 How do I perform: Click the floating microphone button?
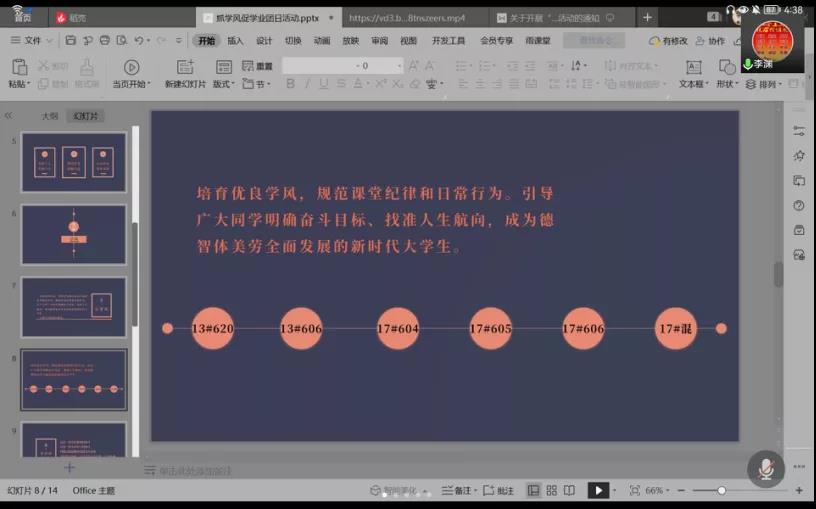coord(765,468)
